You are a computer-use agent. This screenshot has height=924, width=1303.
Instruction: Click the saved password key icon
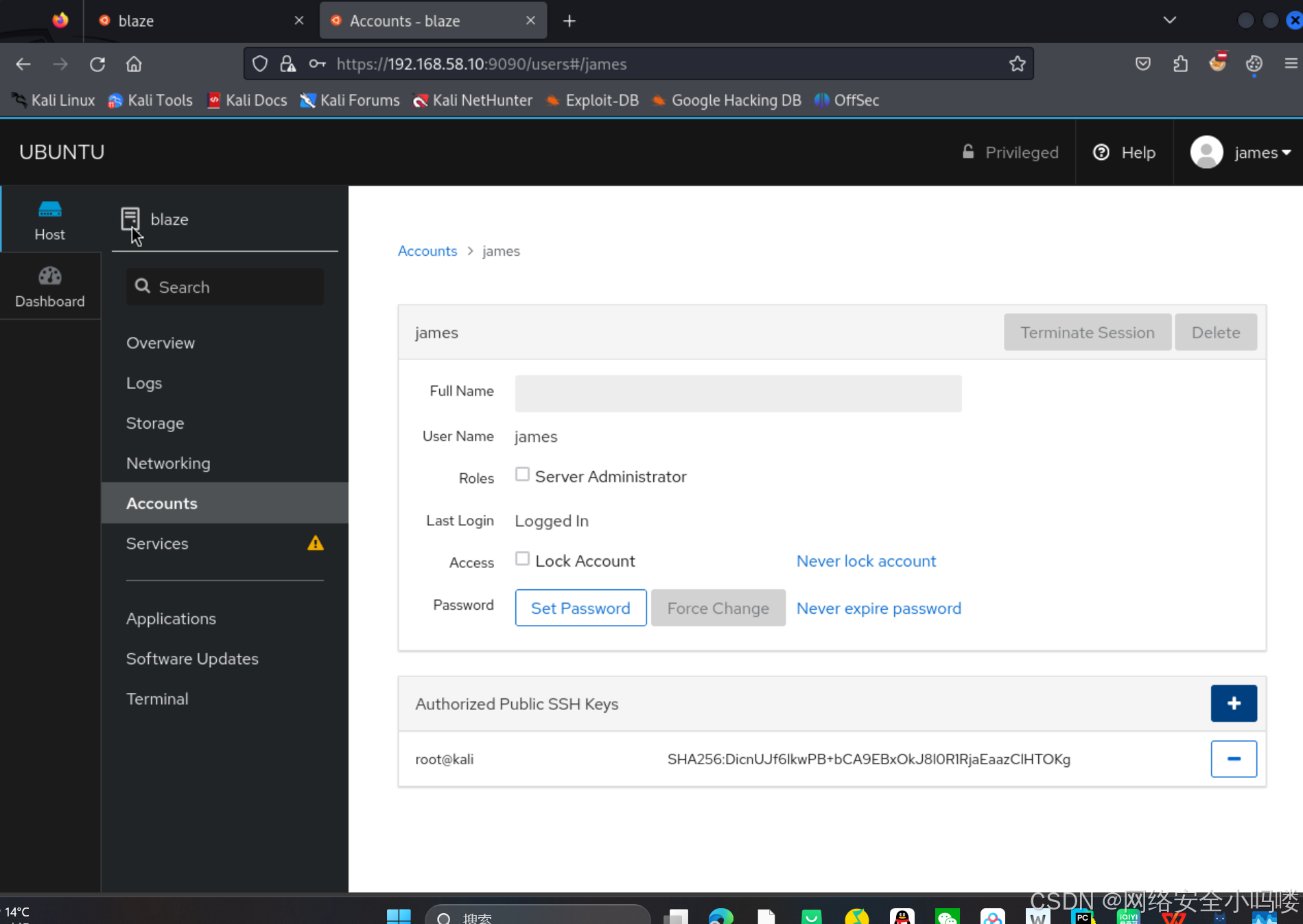point(316,64)
